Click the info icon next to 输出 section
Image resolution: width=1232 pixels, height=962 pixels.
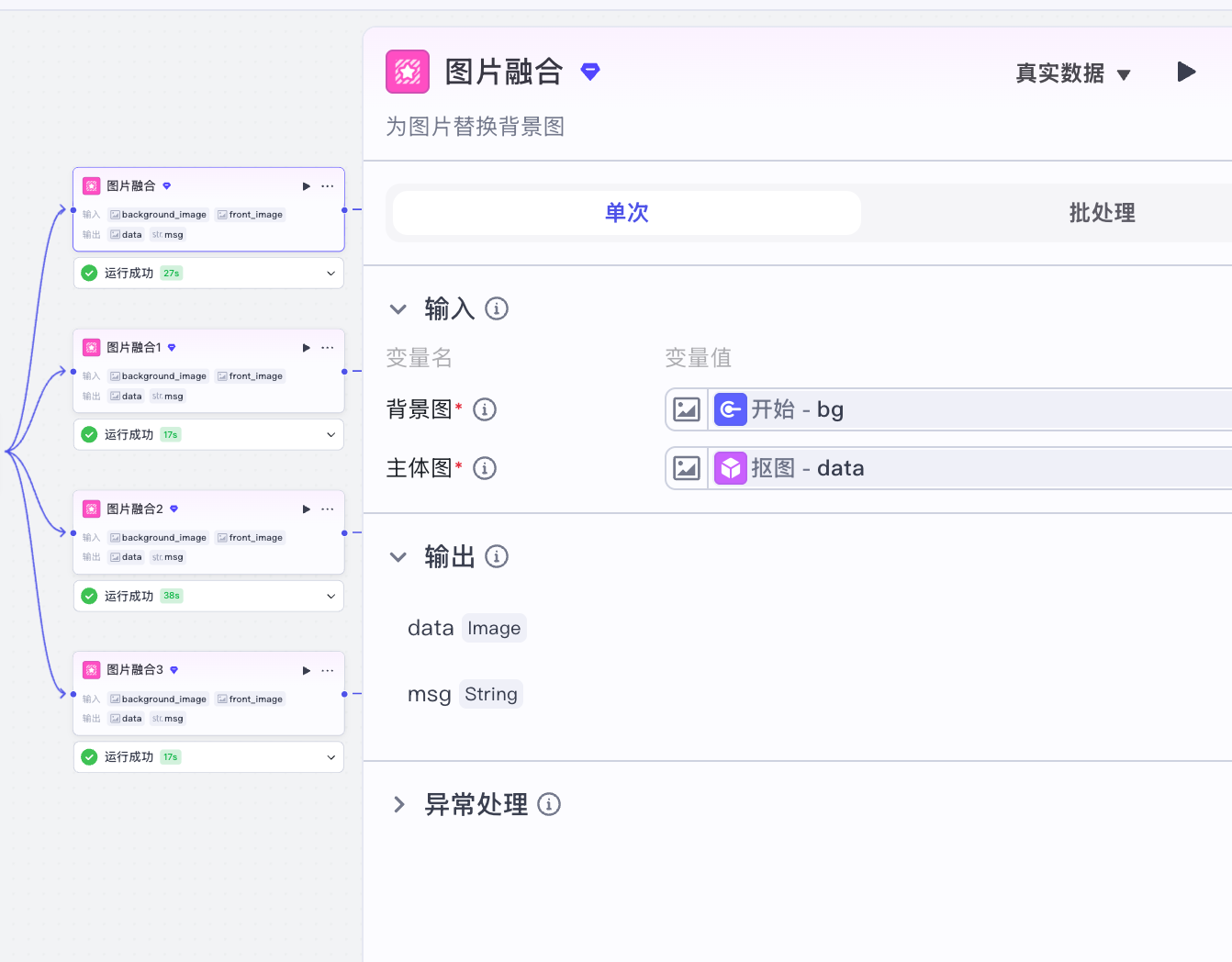(497, 556)
